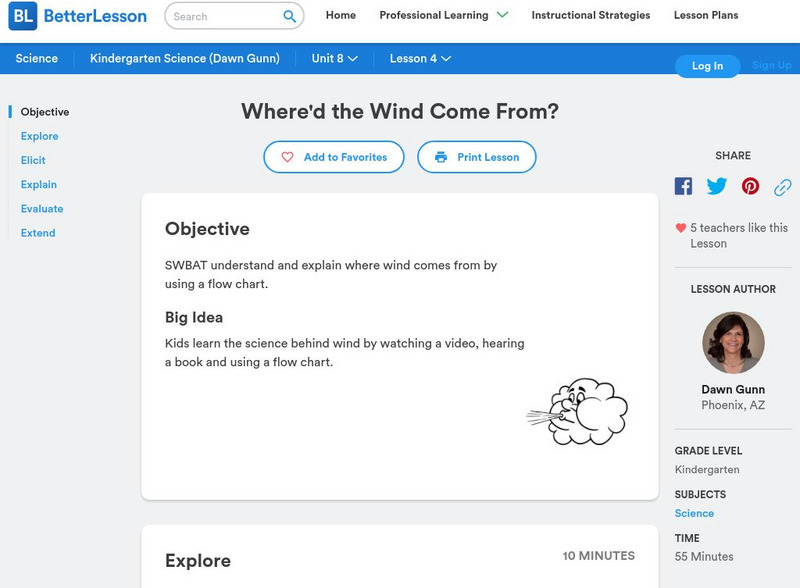Jump to the Explore section in sidebar
The width and height of the screenshot is (800, 588).
(x=39, y=136)
